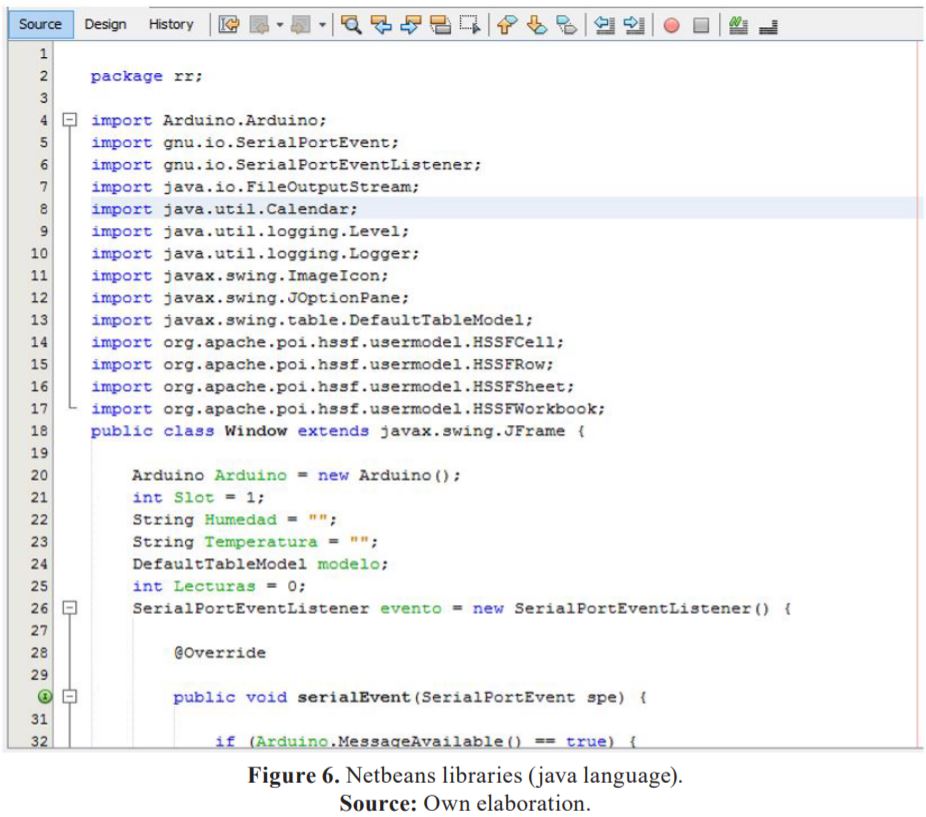The height and width of the screenshot is (817, 926).
Task: Click 'new Arduino();' on line 20
Action: tap(389, 476)
